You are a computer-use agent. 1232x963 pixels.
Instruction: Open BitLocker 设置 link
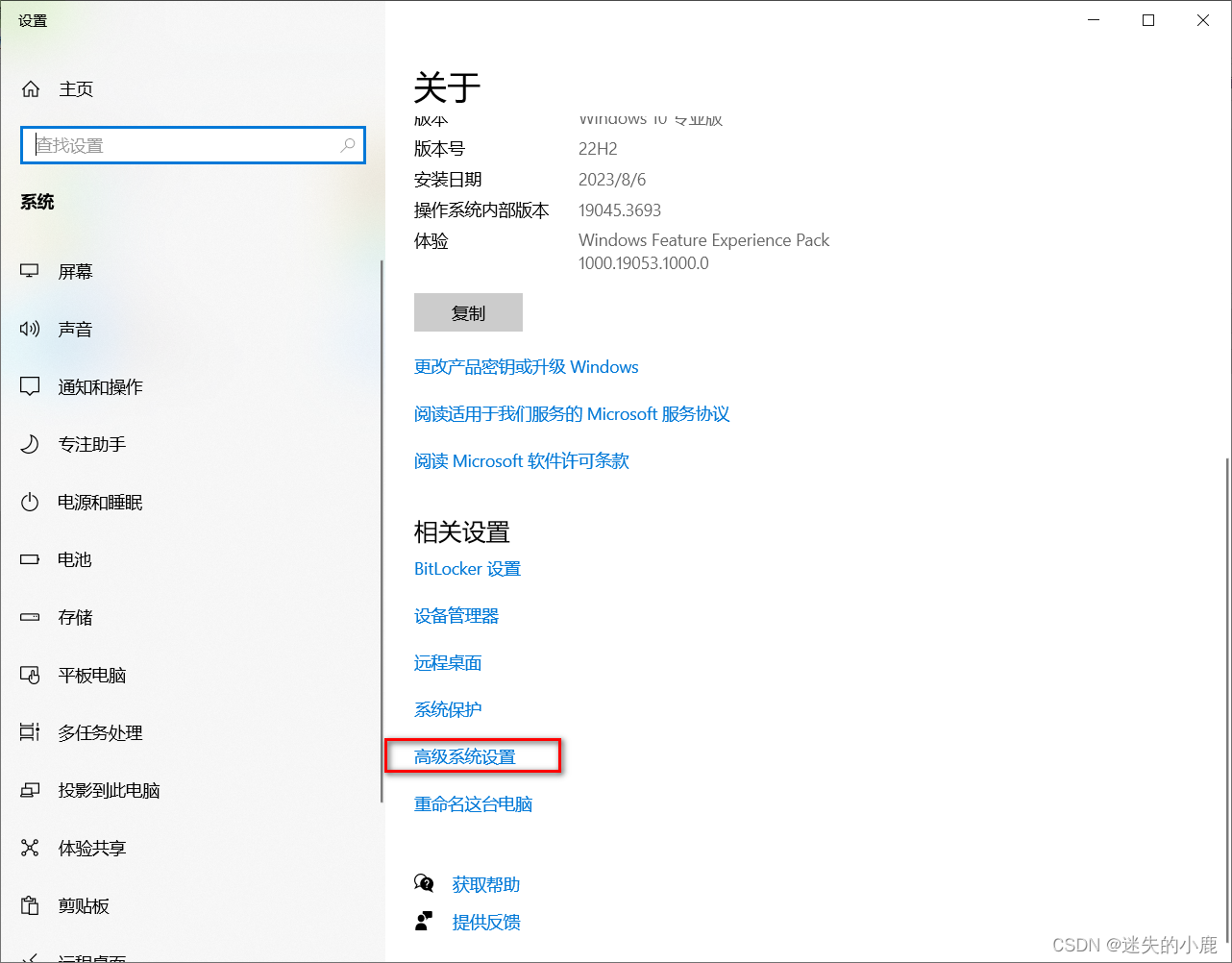467,569
